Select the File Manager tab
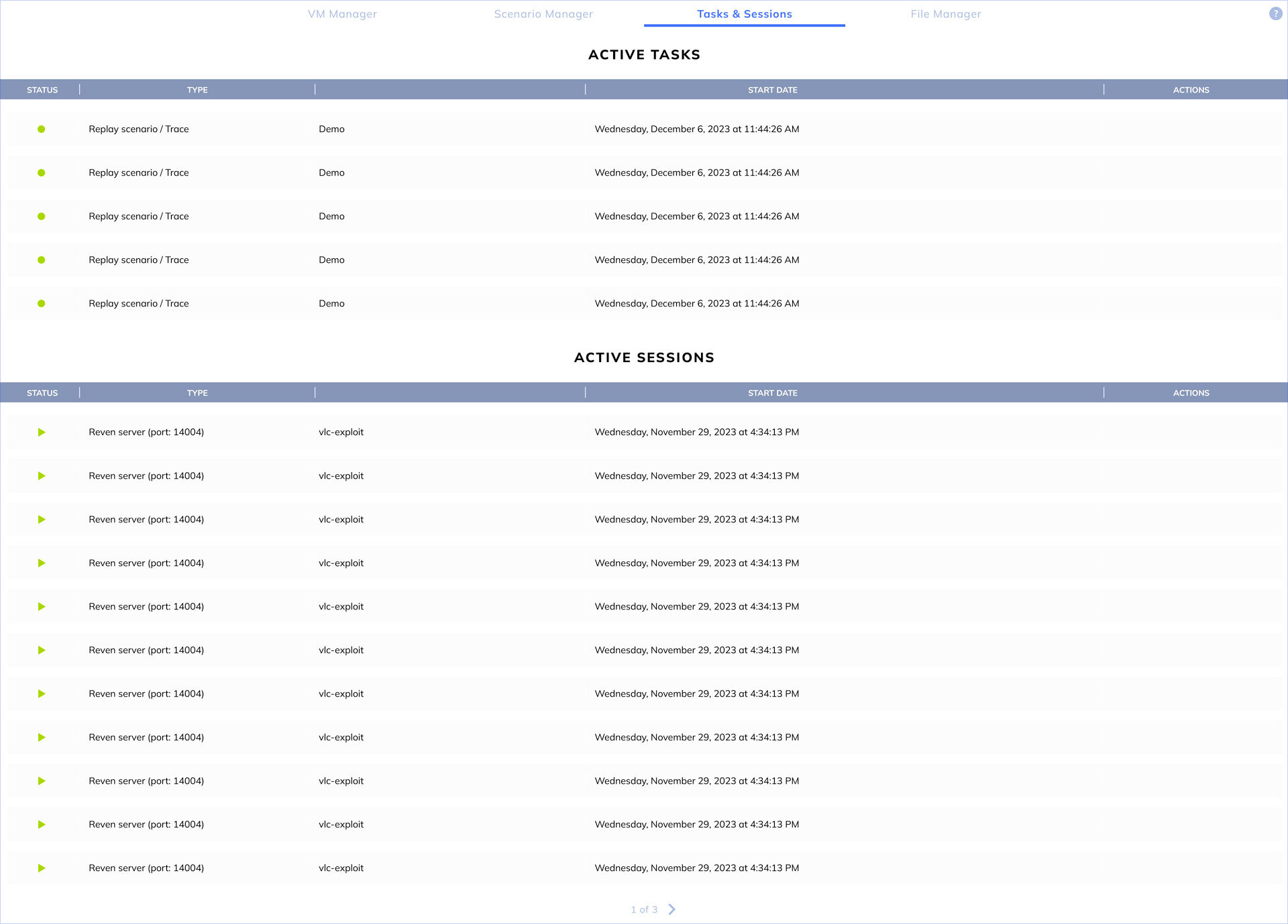This screenshot has width=1288, height=924. pyautogui.click(x=945, y=14)
